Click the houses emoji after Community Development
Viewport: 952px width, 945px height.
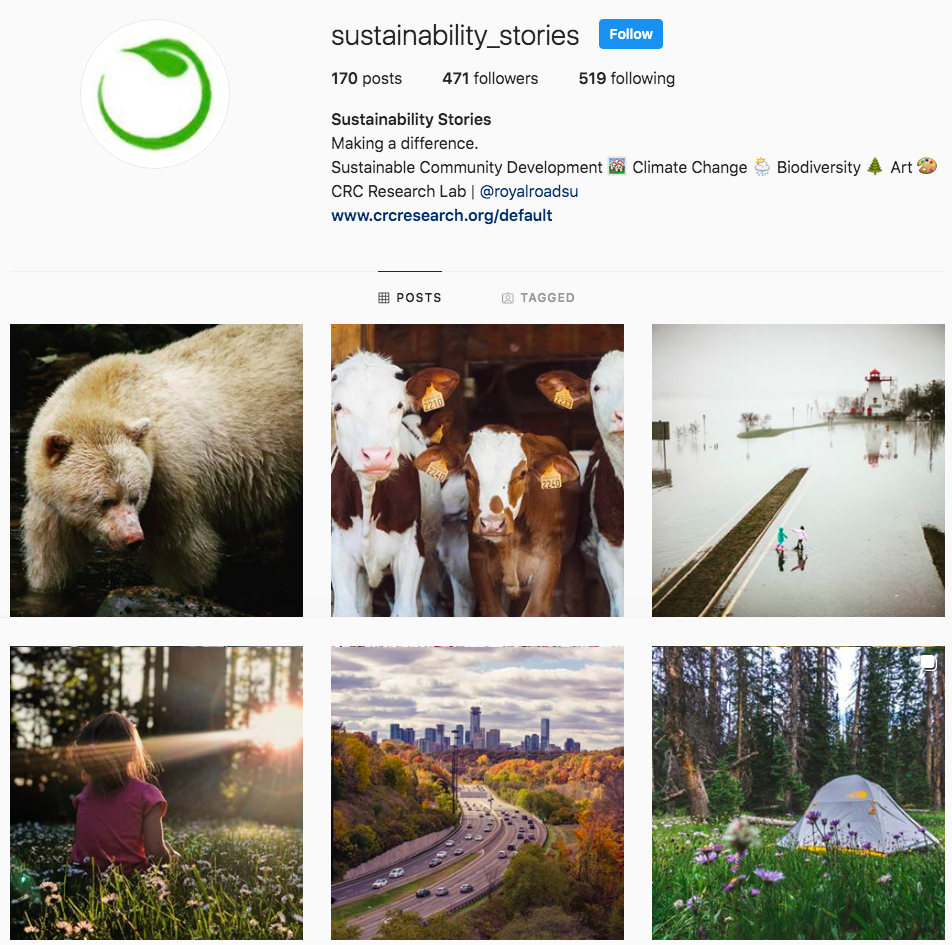[x=617, y=166]
